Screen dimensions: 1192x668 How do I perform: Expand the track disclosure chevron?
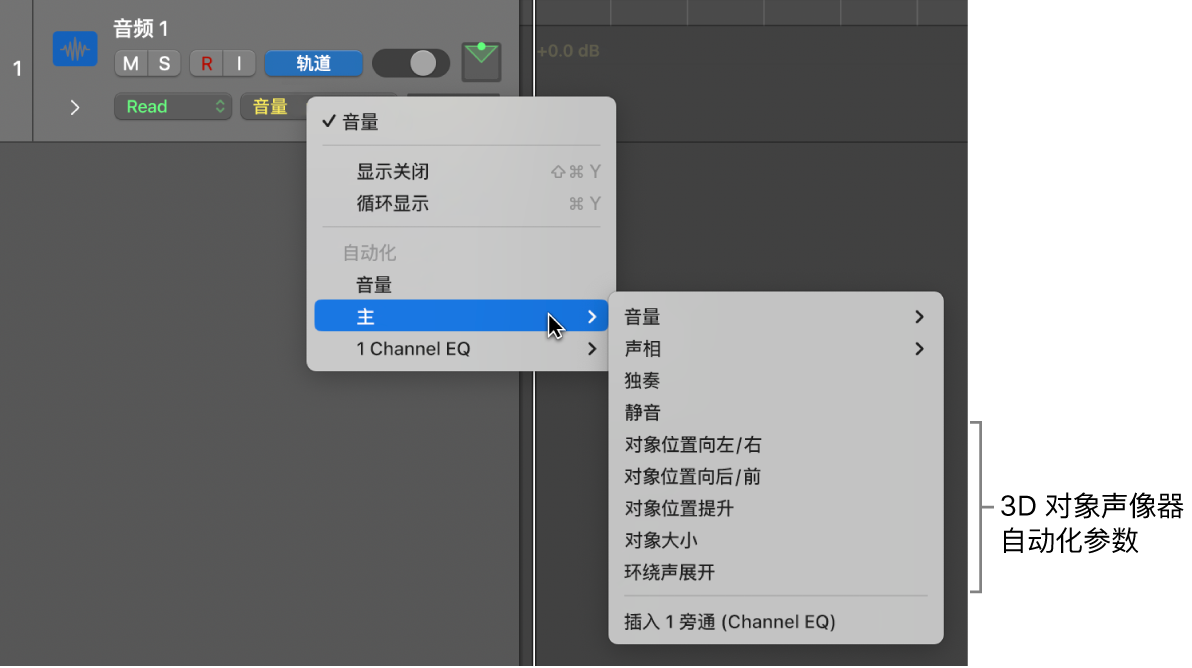pyautogui.click(x=75, y=107)
